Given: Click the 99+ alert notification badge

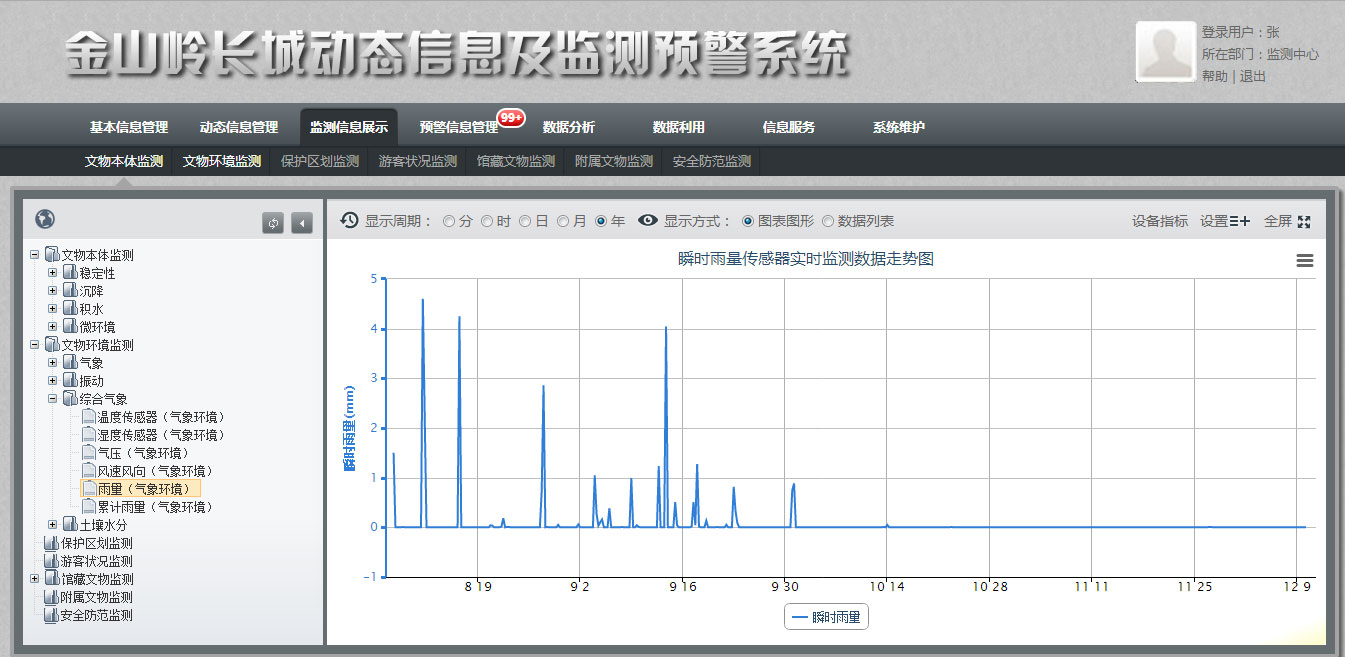Looking at the screenshot, I should coord(511,117).
